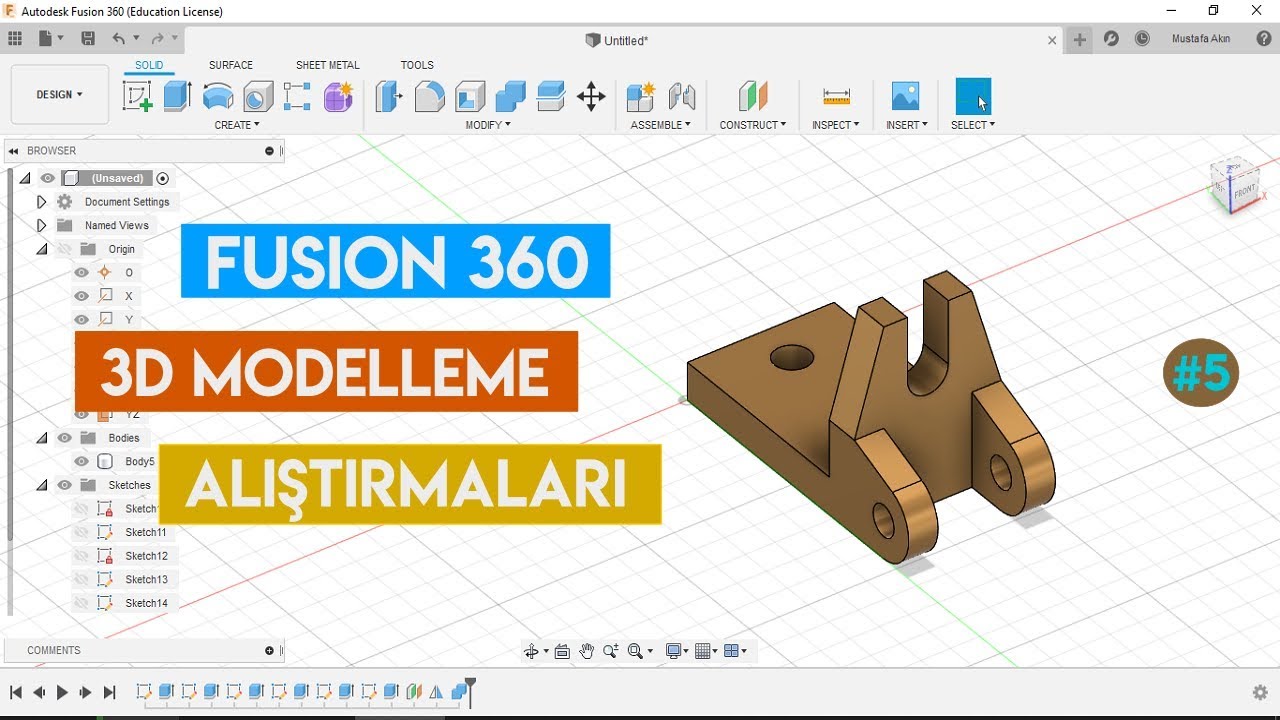Select the Create Sketch tool
This screenshot has height=720, width=1280.
tap(137, 96)
